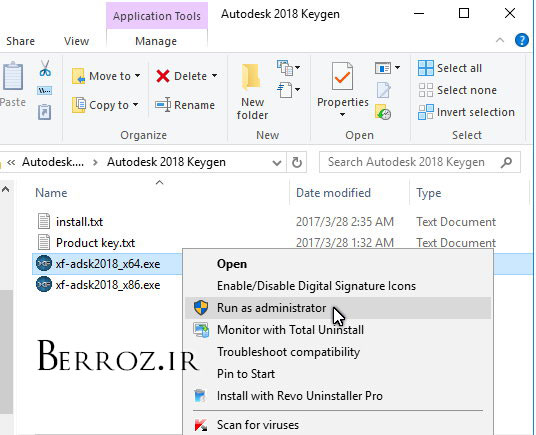
Task: Refresh the Autodesk 2018 Keygen folder
Action: click(297, 162)
